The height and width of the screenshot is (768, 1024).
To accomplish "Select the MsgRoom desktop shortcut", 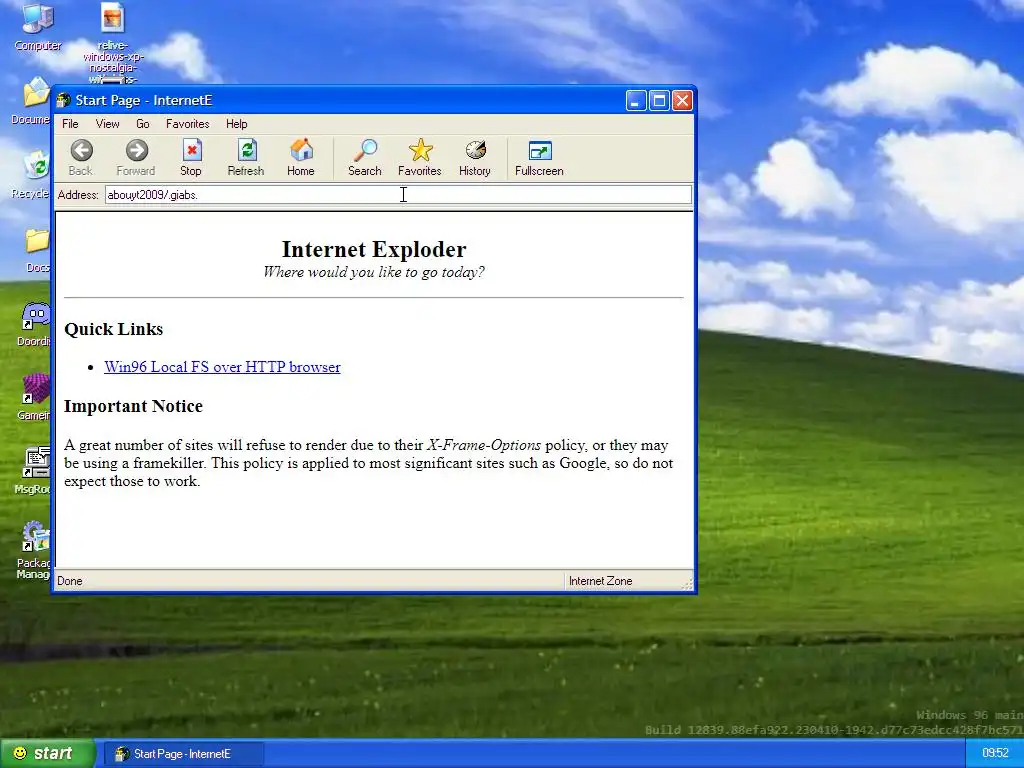I will pyautogui.click(x=34, y=471).
